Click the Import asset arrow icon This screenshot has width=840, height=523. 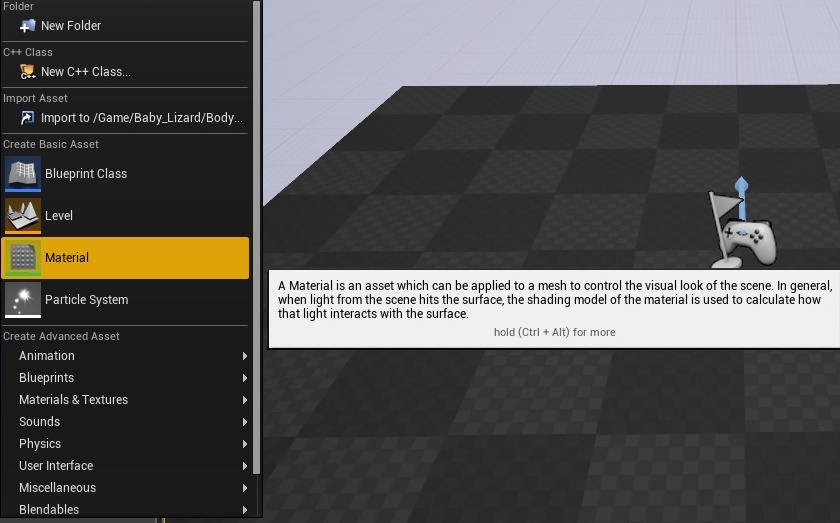tap(27, 117)
